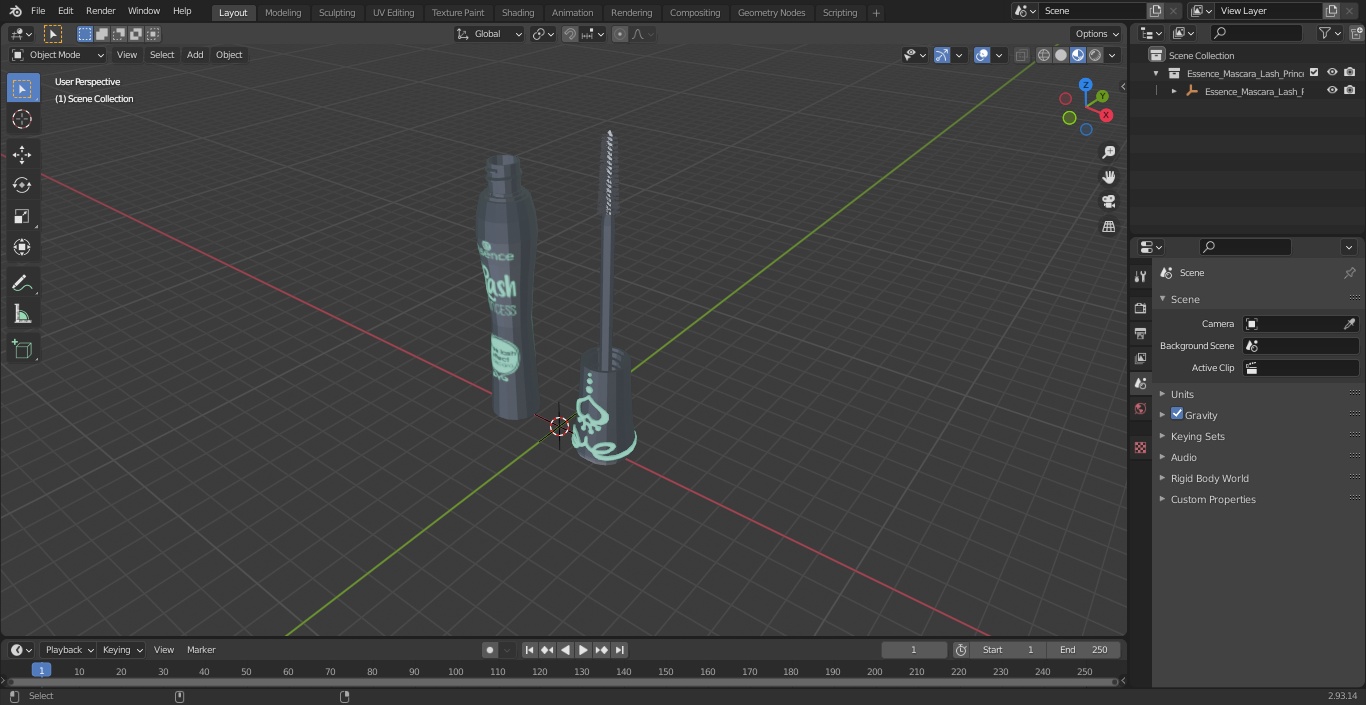Screen dimensions: 1366x705
Task: Click the pan view hand icon
Action: coord(1108,177)
